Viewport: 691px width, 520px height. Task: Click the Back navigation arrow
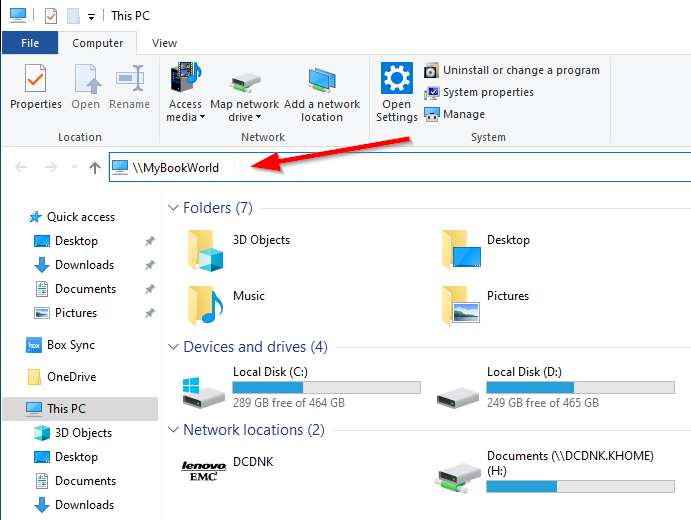click(21, 167)
